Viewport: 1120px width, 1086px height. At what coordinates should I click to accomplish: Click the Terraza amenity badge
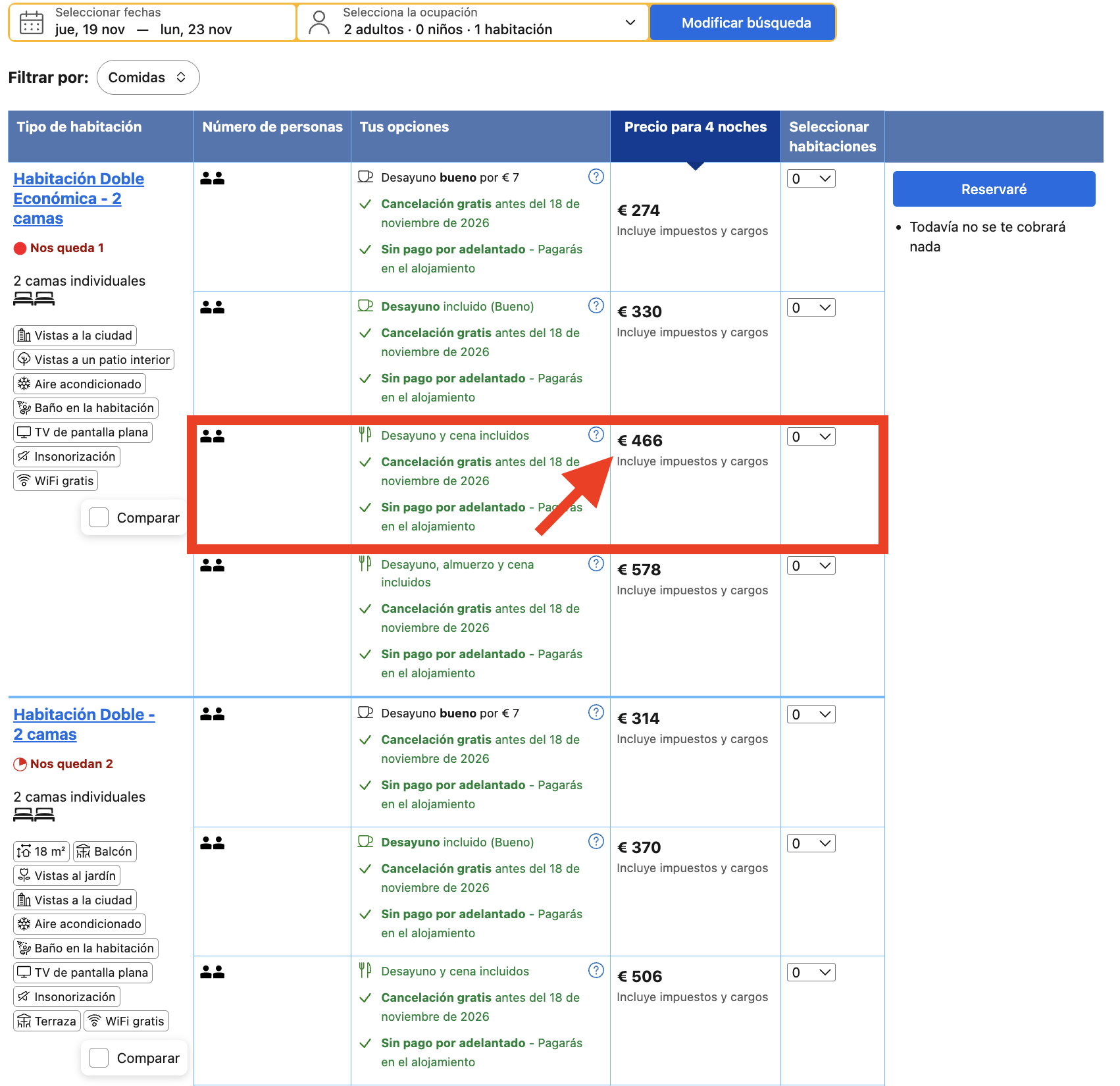47,1021
